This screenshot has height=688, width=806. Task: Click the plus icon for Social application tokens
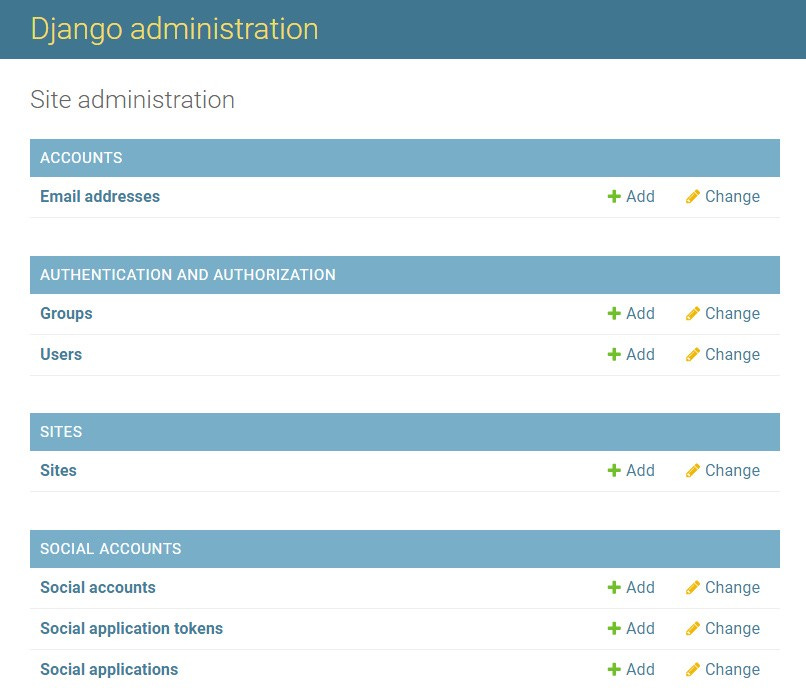tap(614, 628)
